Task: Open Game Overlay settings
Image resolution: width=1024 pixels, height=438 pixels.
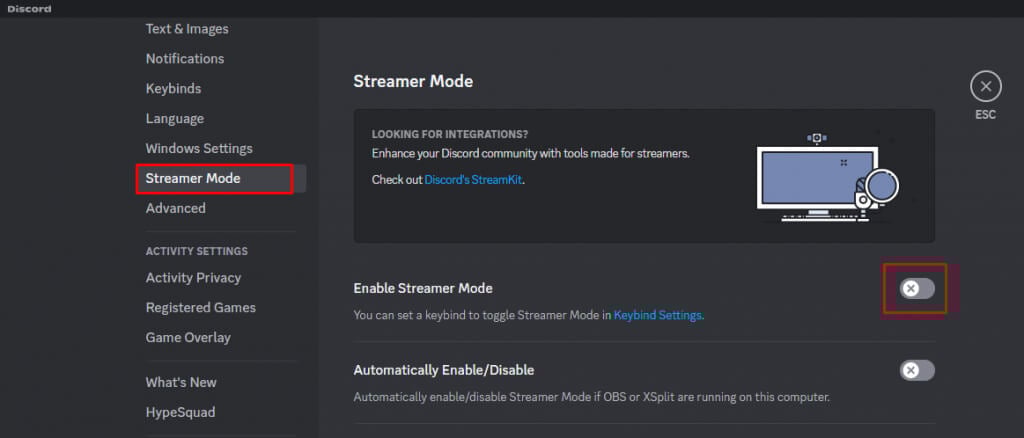Action: coord(188,338)
